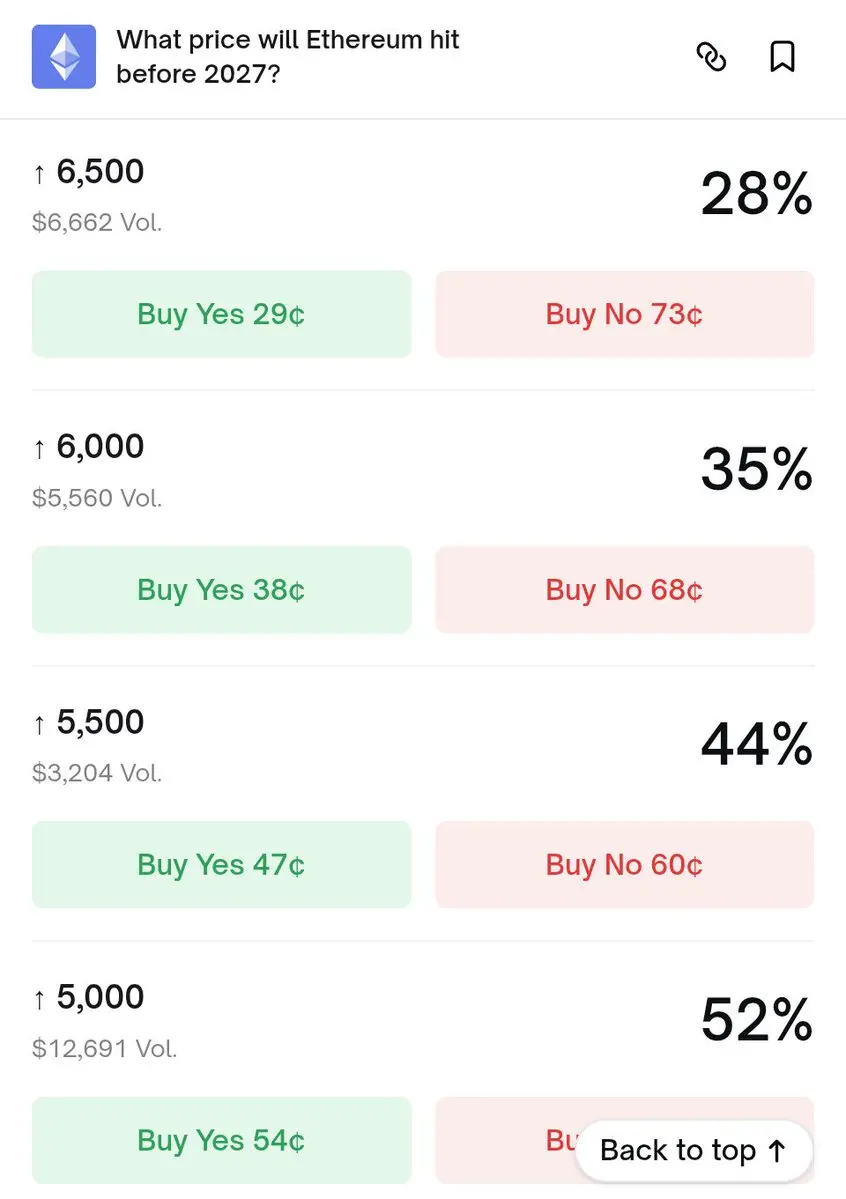Click the 52% probability value
The image size is (846, 1199).
coord(756,1019)
